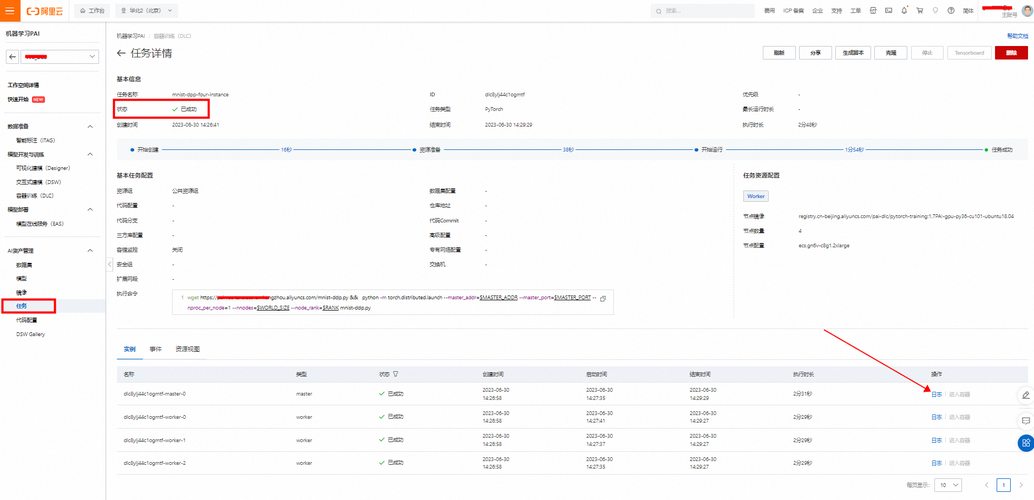Viewport: 1034px width, 500px height.
Task: Open 日志 for the master-0 instance
Action: click(936, 394)
